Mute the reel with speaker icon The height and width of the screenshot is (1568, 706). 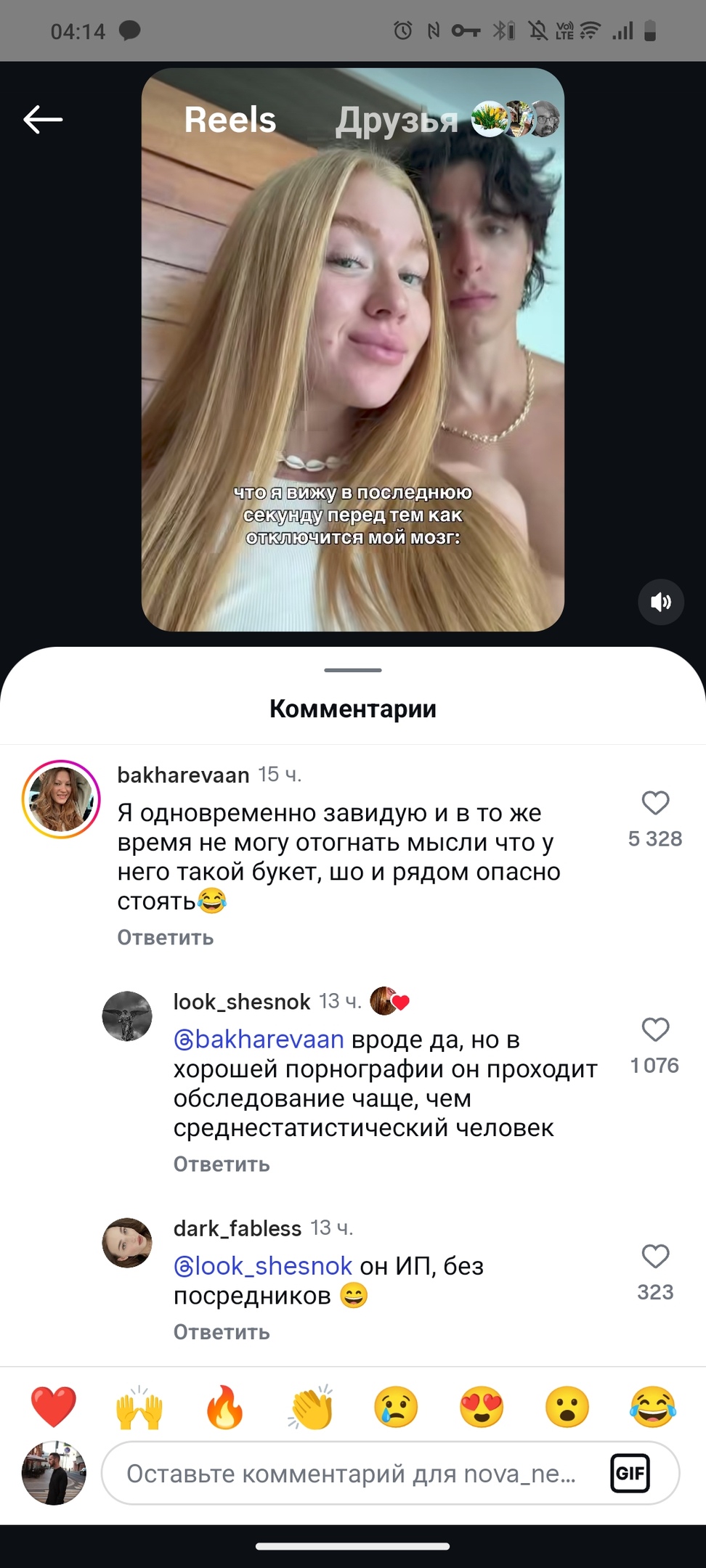click(x=661, y=602)
